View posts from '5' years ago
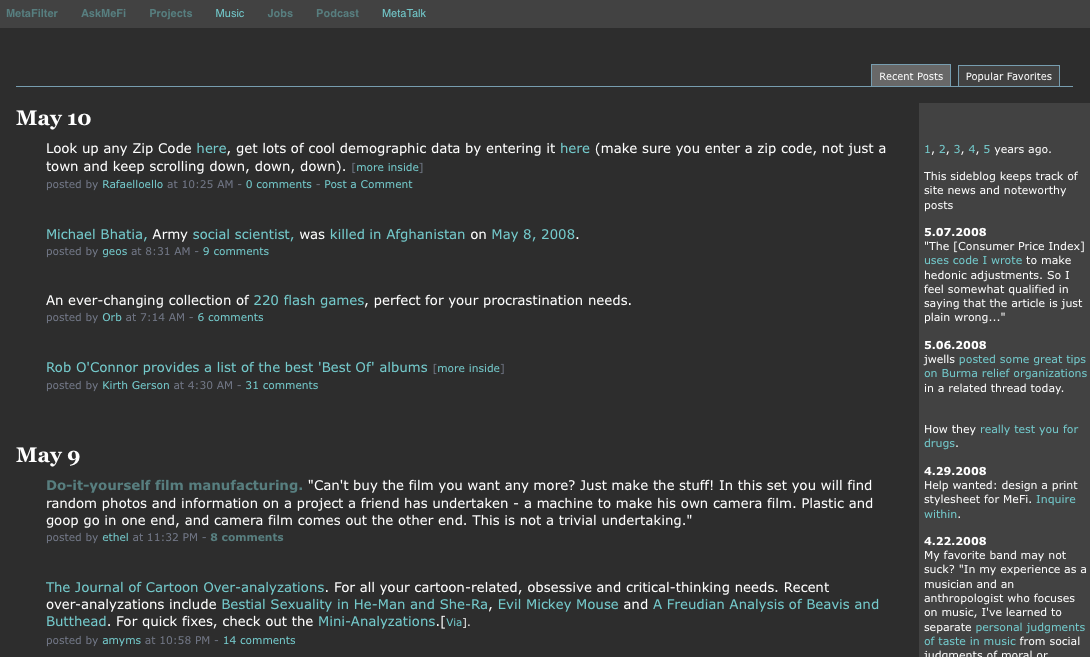This screenshot has width=1090, height=657. (x=986, y=149)
